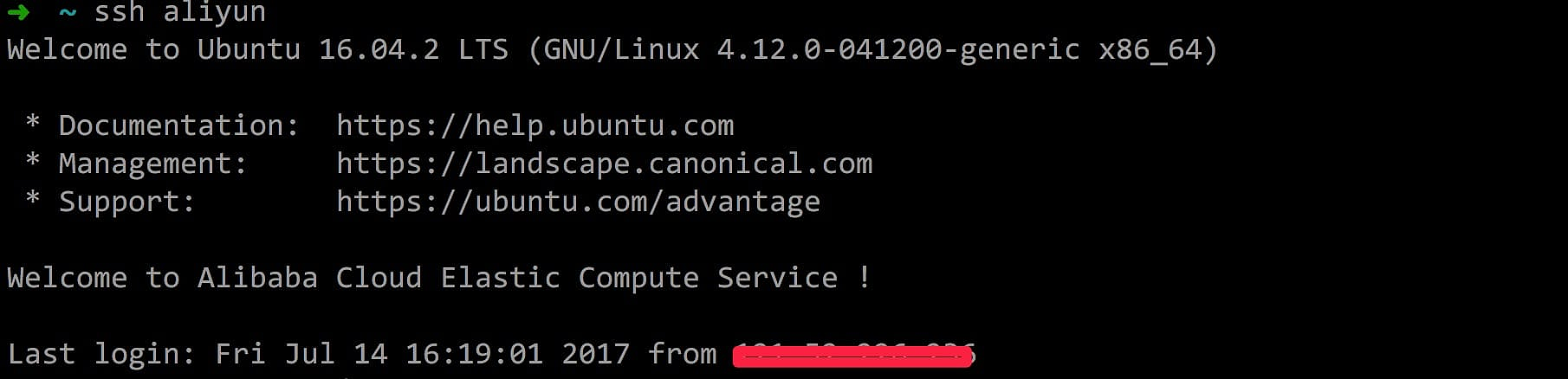Click the "x86_64" architecture text

(x=1150, y=49)
